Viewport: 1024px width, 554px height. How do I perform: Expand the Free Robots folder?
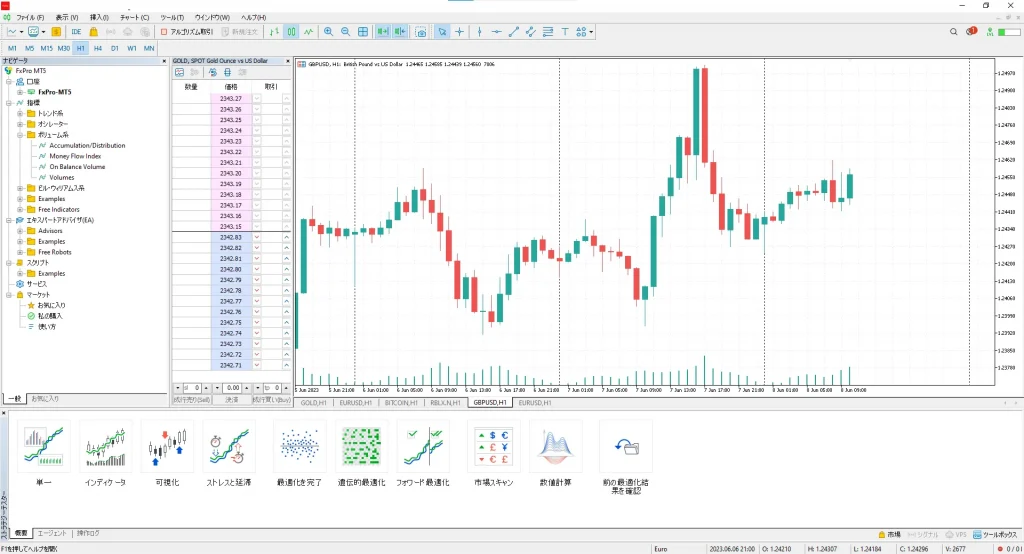[x=20, y=252]
